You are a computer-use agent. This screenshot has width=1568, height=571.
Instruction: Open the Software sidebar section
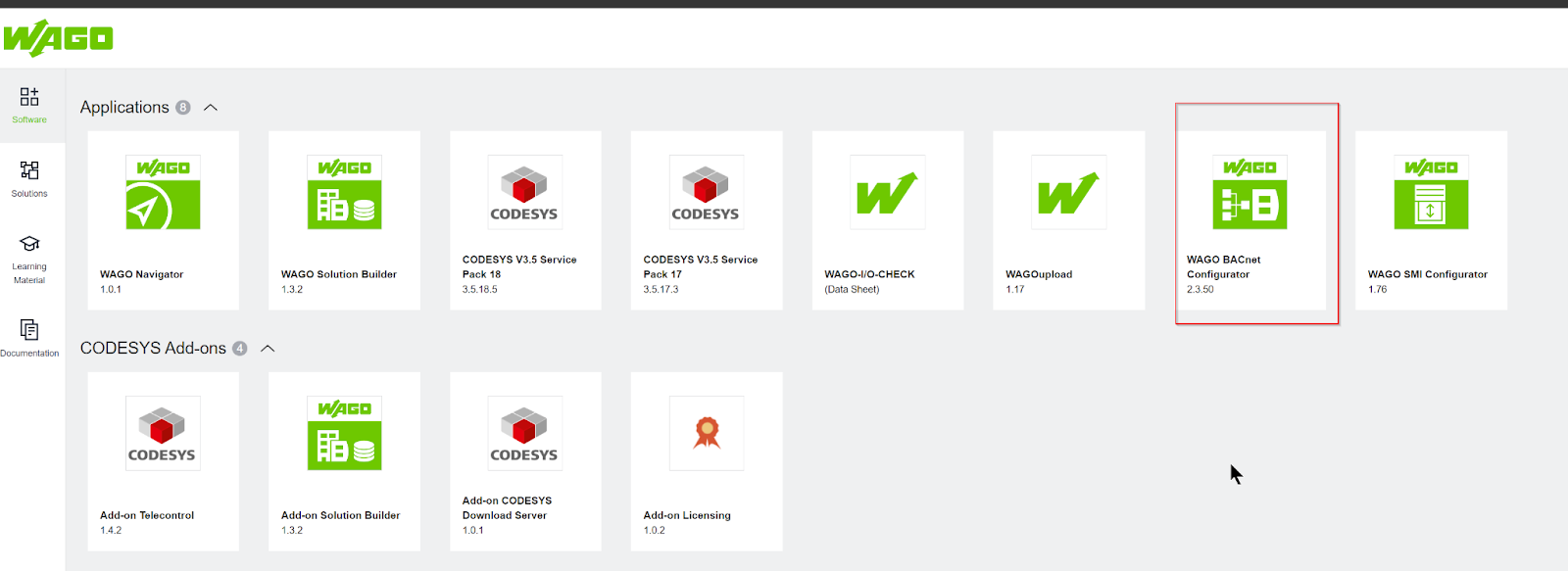(x=29, y=105)
